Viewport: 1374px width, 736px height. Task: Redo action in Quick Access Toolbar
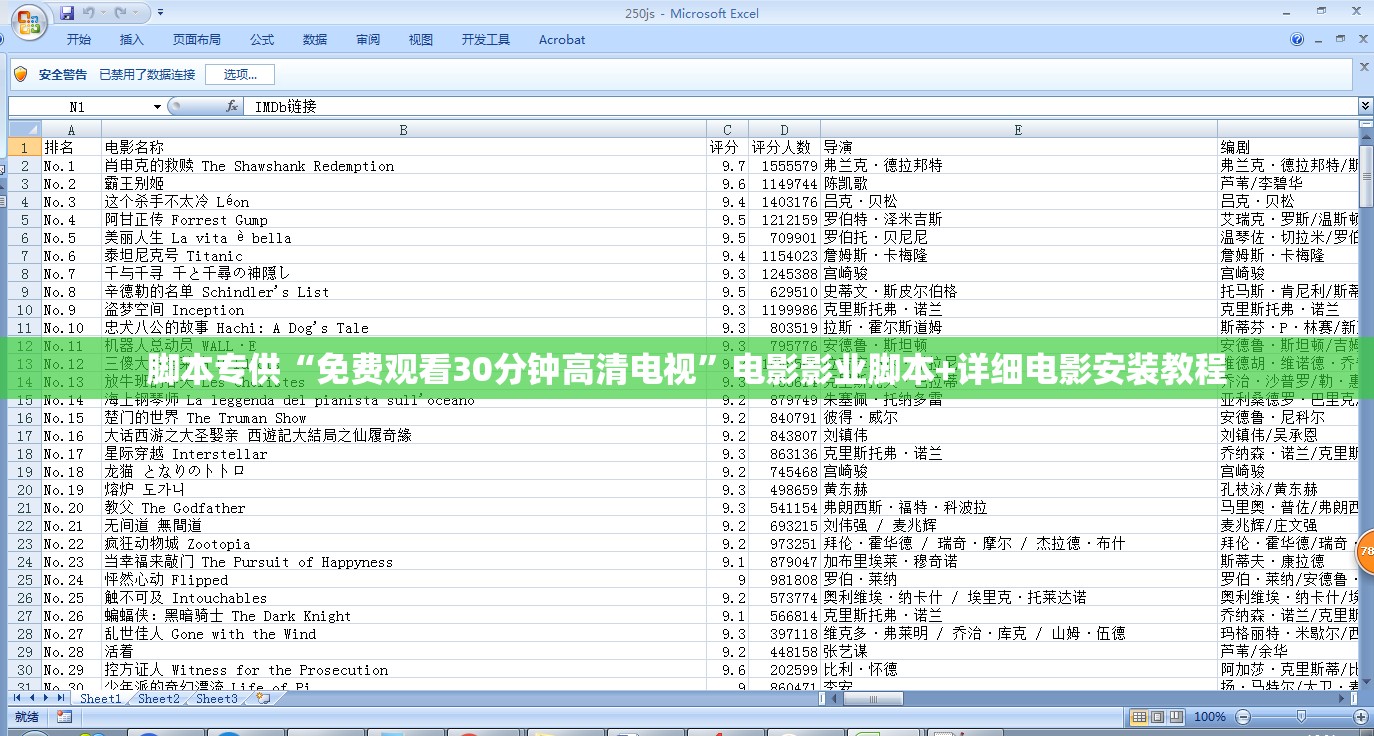coord(121,13)
